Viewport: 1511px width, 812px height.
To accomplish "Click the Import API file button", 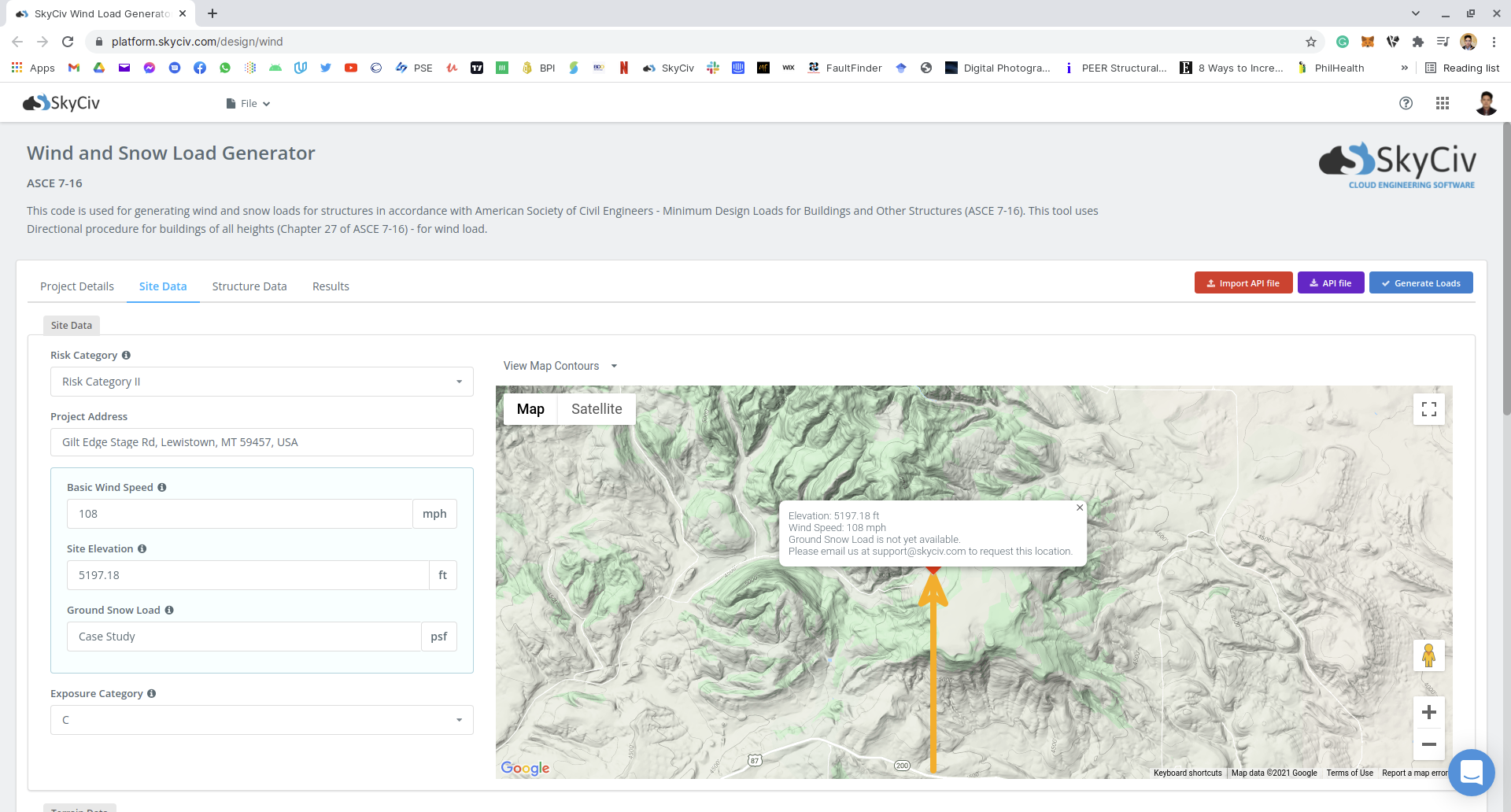I will [1243, 283].
